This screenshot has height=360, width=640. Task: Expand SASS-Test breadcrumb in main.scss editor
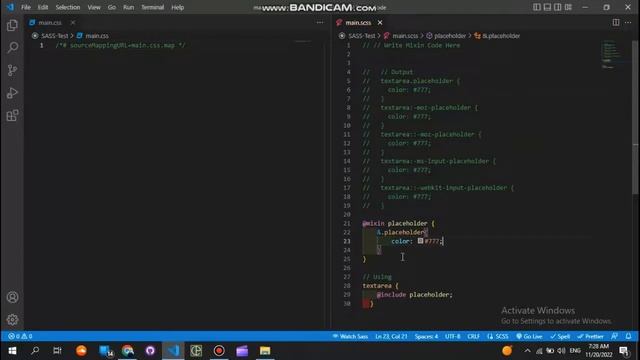362,36
